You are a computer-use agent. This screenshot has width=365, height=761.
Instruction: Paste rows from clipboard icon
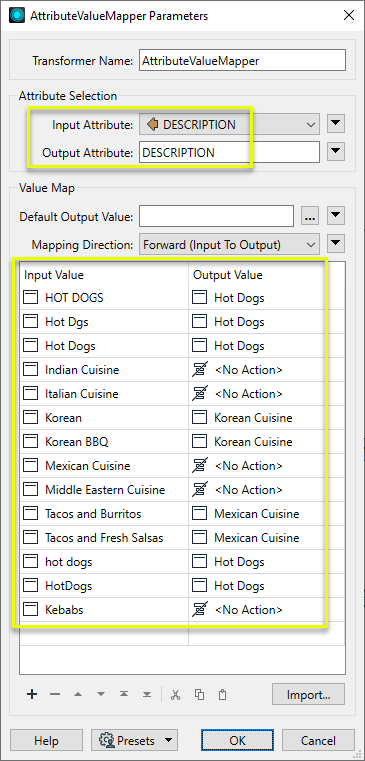[222, 695]
